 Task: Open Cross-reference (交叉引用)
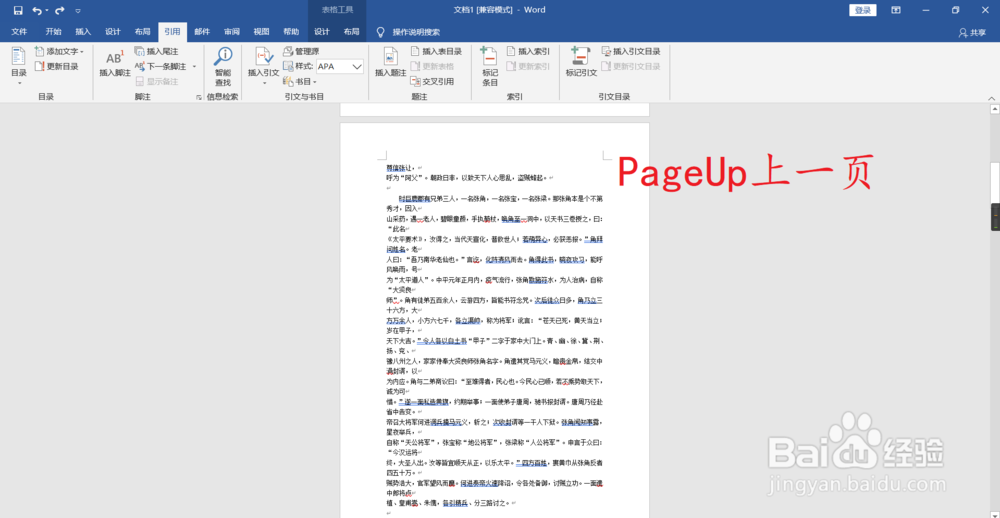coord(432,82)
